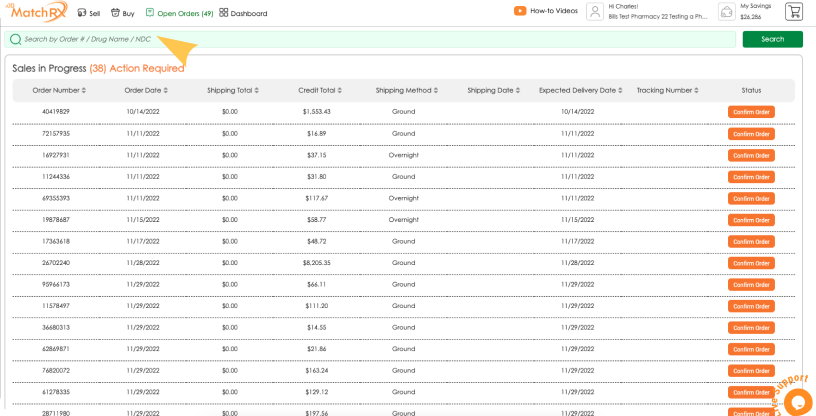This screenshot has height=416, width=816.
Task: Open the Sell menu item
Action: [x=89, y=13]
